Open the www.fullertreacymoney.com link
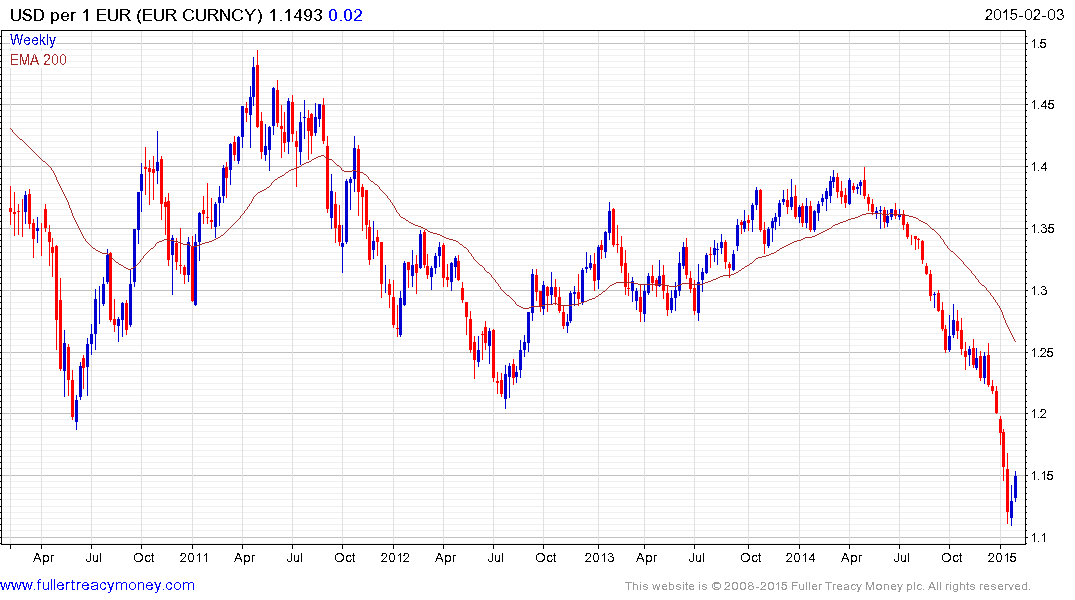 (x=97, y=585)
